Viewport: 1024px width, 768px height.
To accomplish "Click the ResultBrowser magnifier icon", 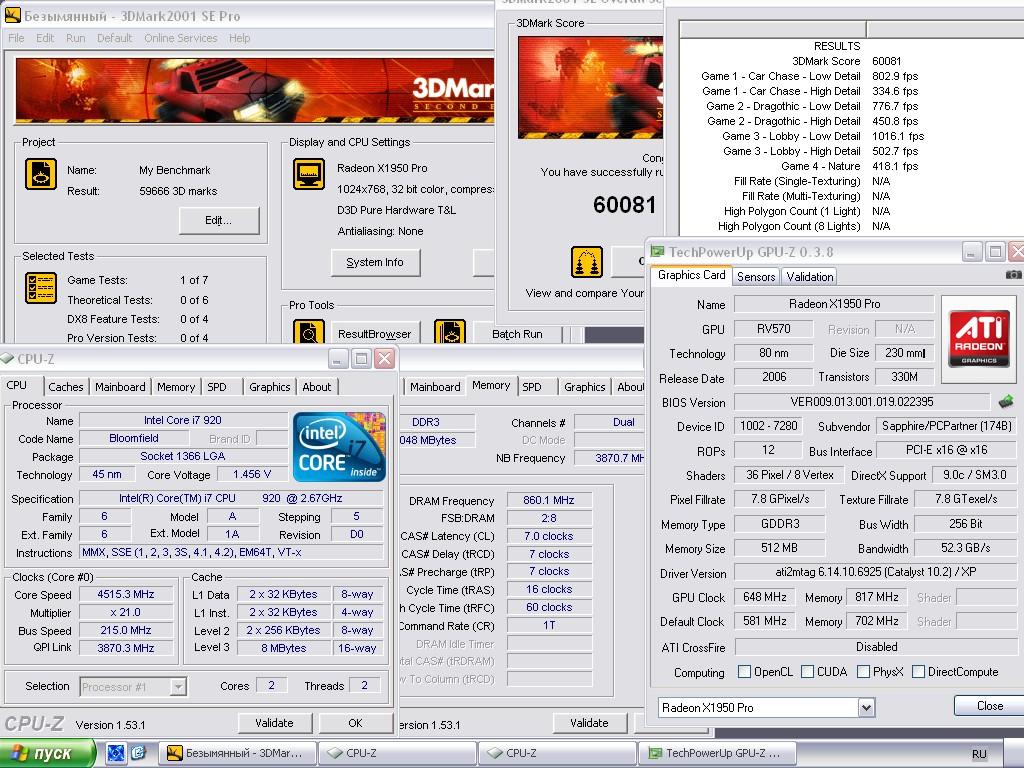I will (x=308, y=333).
